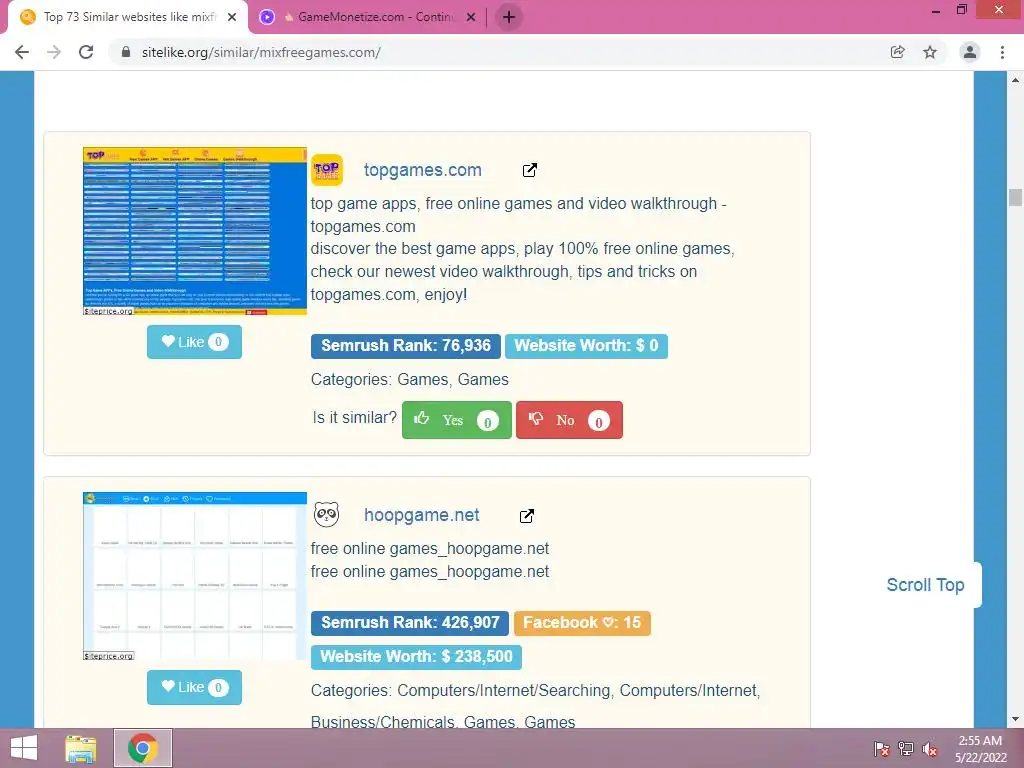View the hoopgame.net screenshot thumbnail

click(195, 576)
